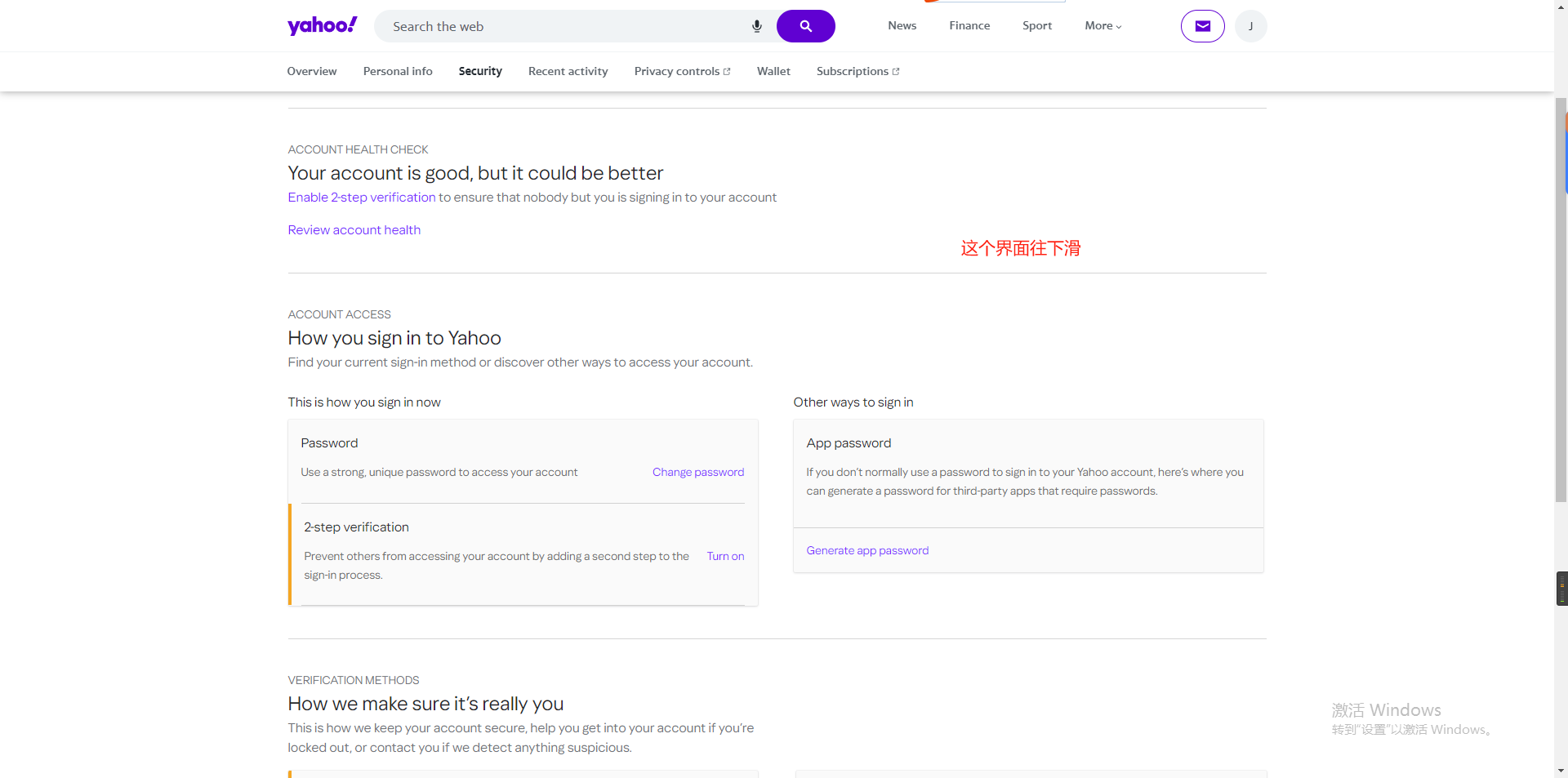Click 'How we make sure it's really you' heading
1568x778 pixels.
[x=425, y=704]
